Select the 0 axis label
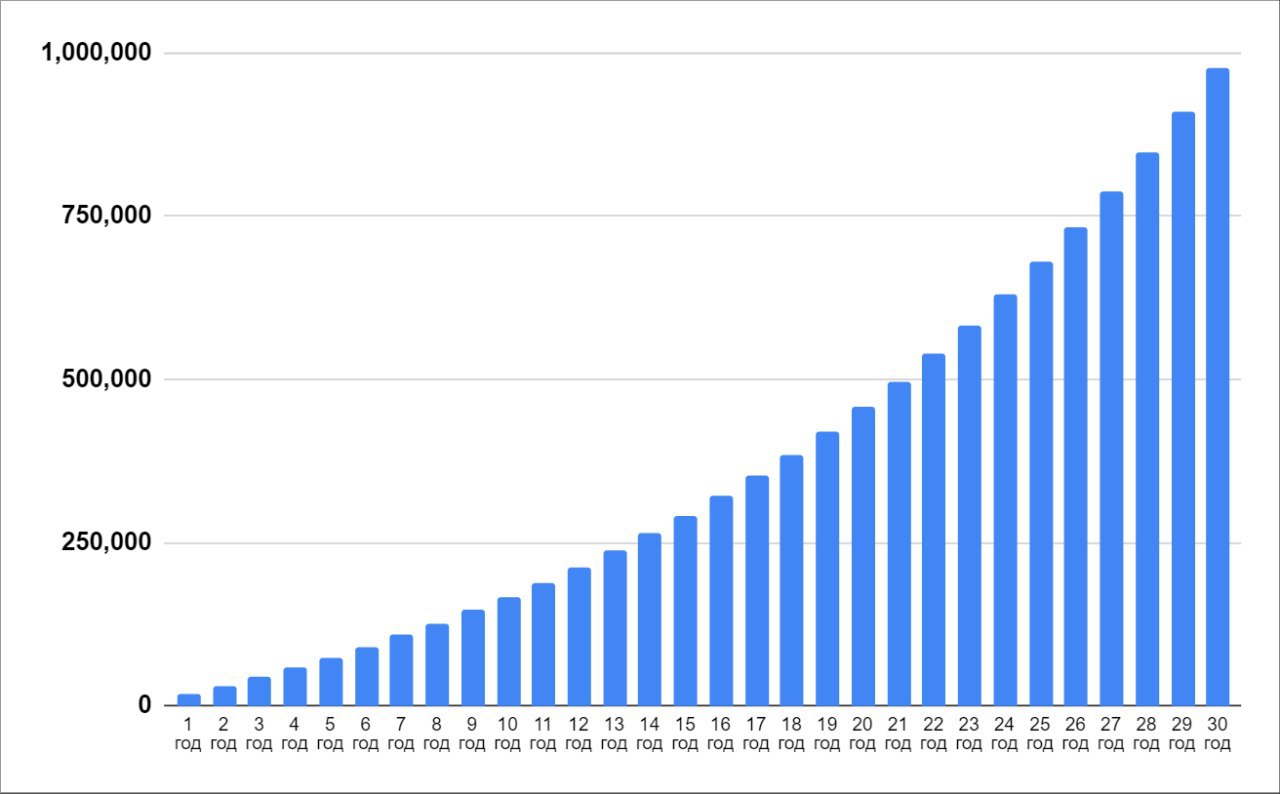This screenshot has height=794, width=1280. click(145, 705)
